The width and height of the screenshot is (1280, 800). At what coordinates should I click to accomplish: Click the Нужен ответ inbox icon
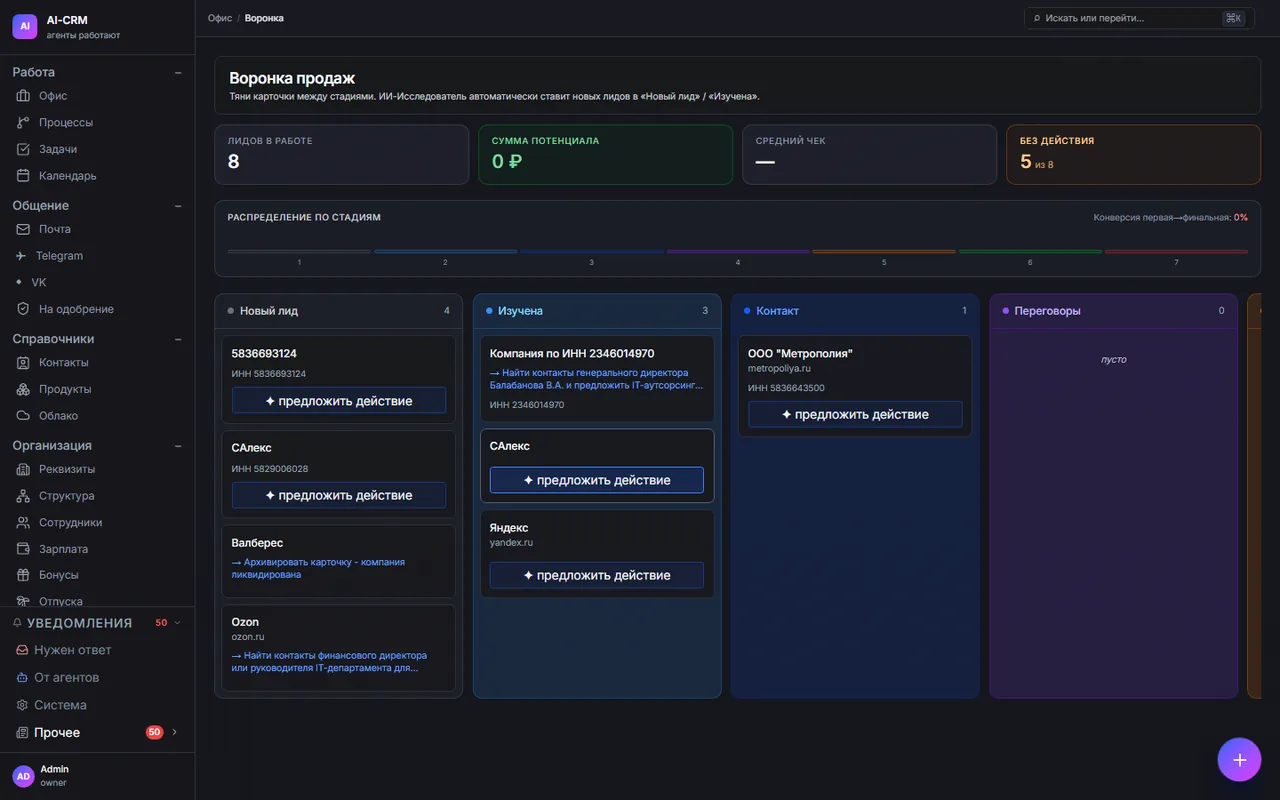(21, 650)
